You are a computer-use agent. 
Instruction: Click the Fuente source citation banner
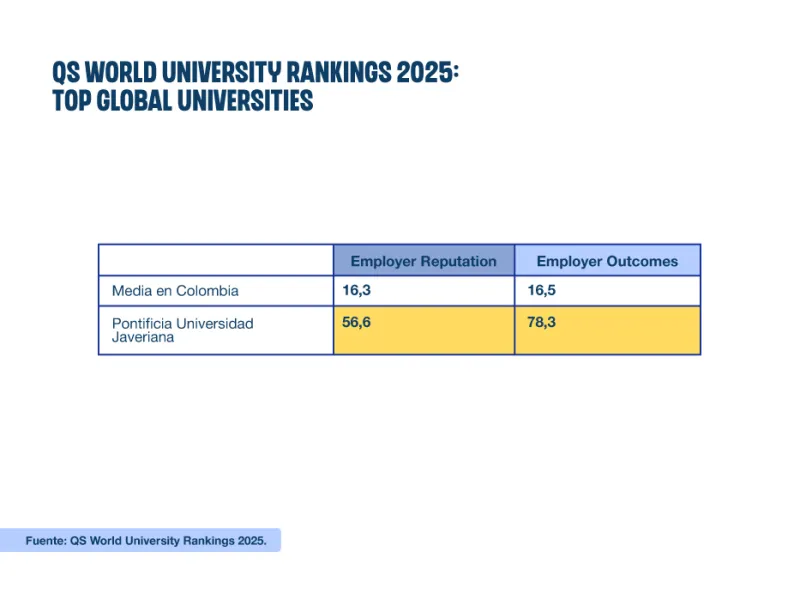click(141, 539)
